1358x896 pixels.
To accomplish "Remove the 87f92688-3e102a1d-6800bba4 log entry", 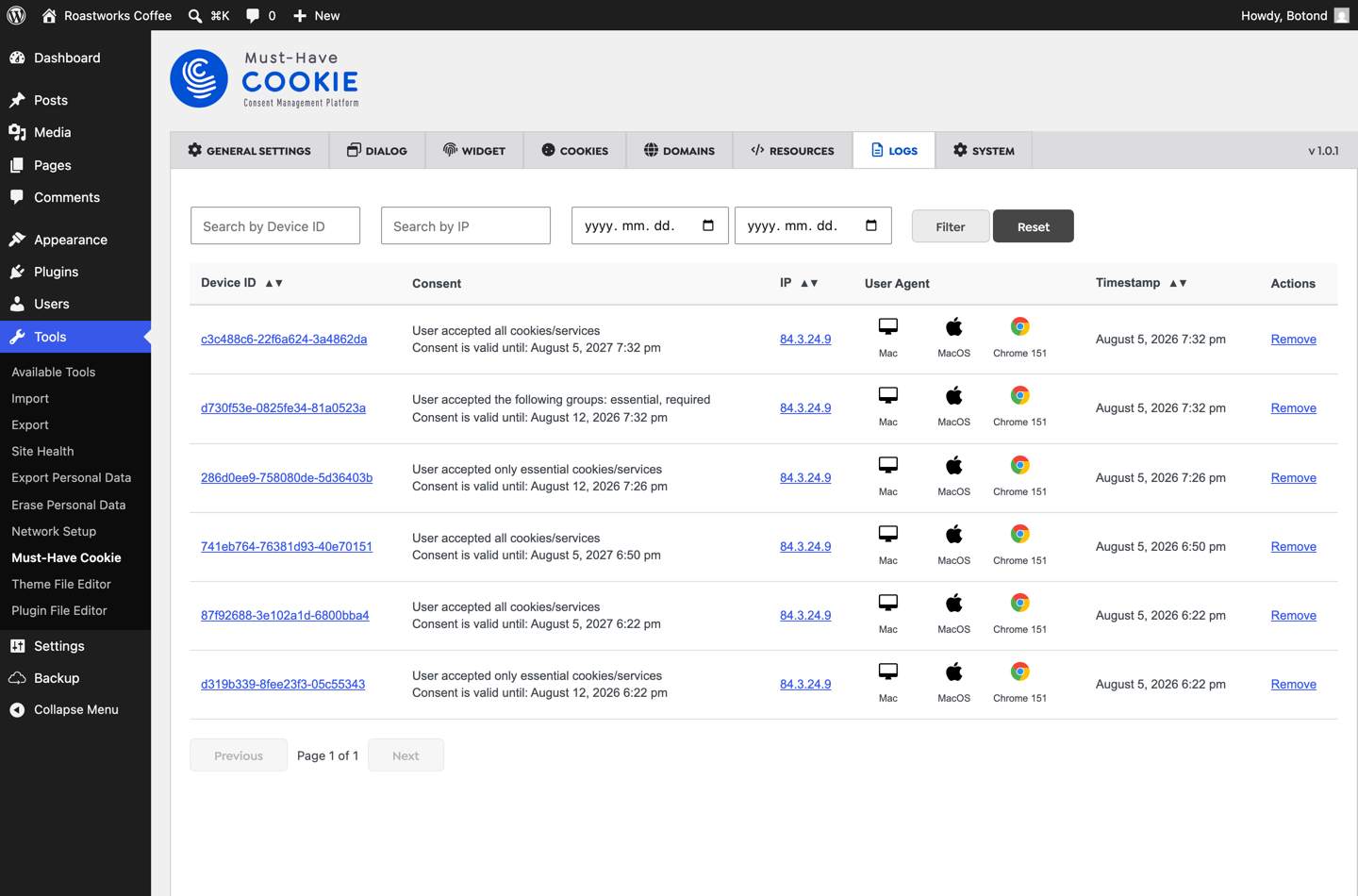I will (x=1293, y=616).
